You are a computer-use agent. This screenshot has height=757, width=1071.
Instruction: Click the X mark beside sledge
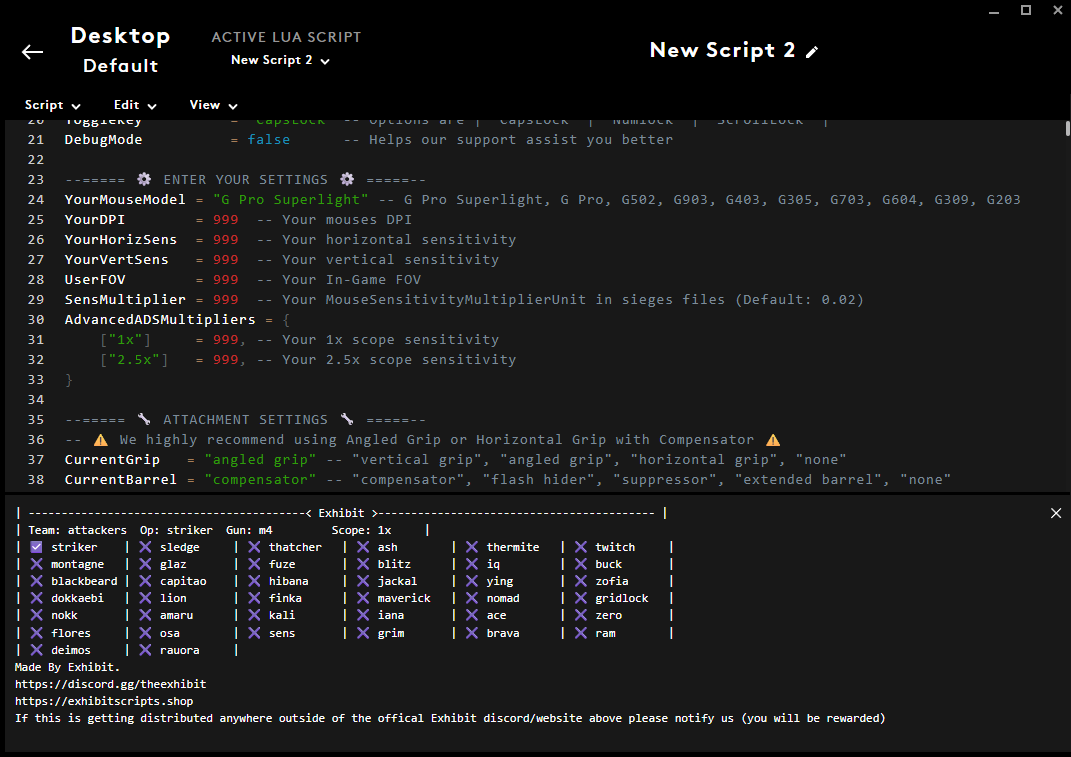pyautogui.click(x=145, y=547)
